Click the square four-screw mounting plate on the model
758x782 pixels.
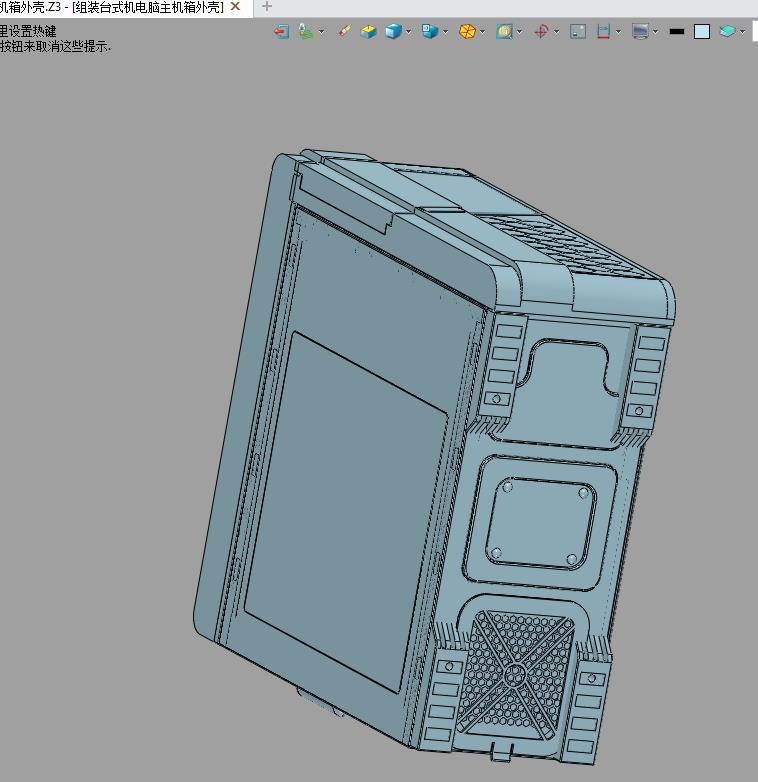pos(540,523)
